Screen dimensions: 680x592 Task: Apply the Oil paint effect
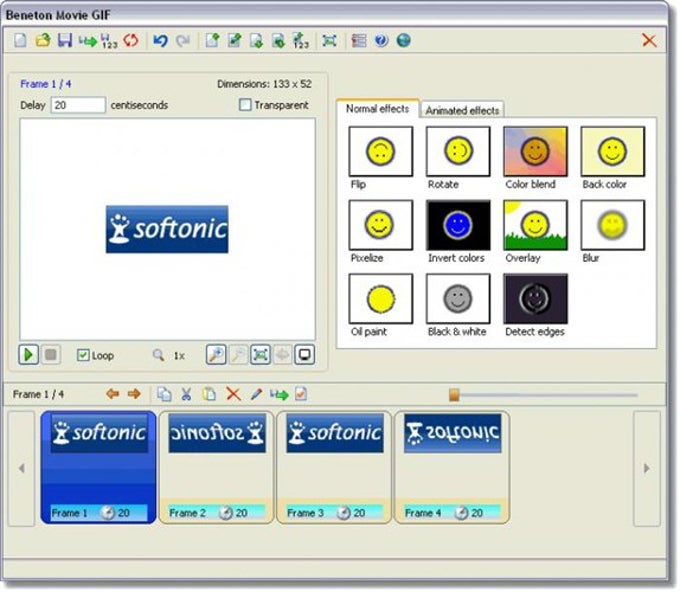[381, 299]
